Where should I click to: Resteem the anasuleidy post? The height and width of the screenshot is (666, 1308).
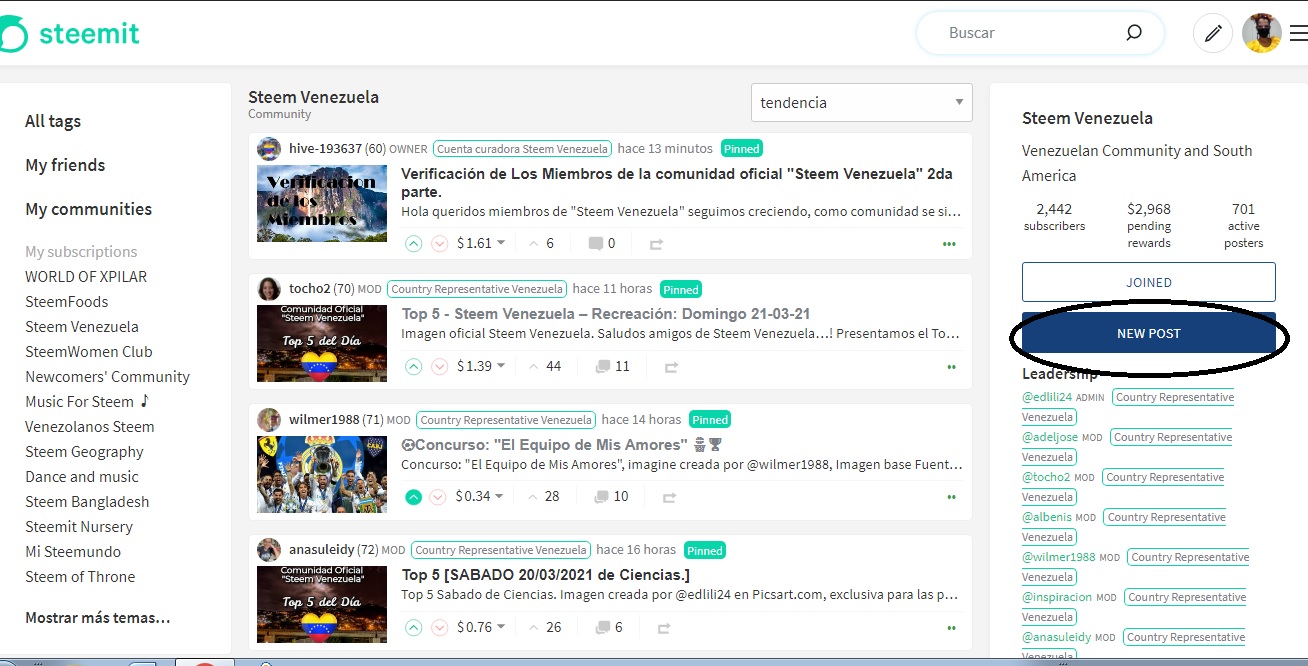point(663,628)
